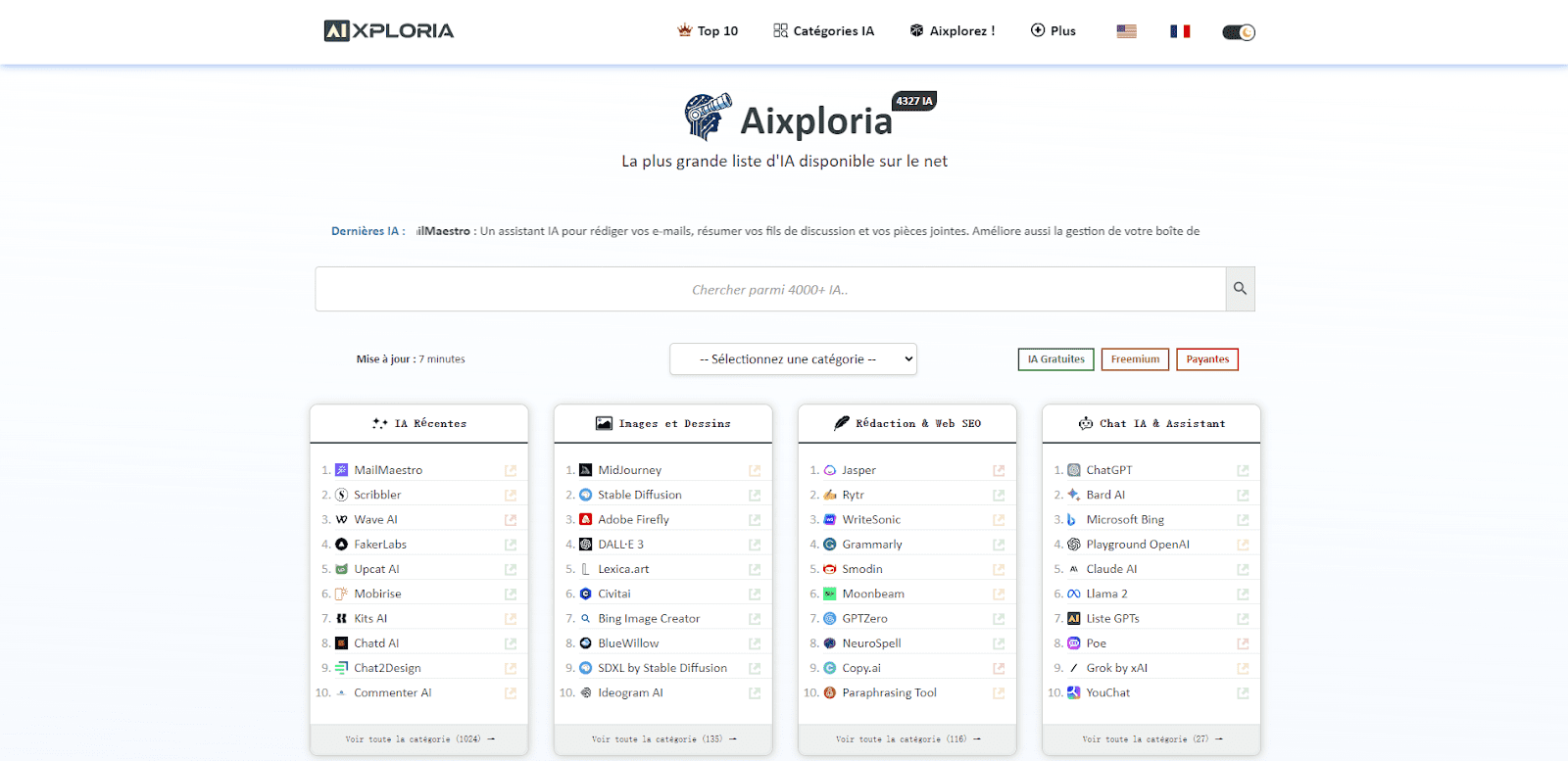Open the Mobirise entry
Image resolution: width=1568 pixels, height=761 pixels.
tap(377, 594)
